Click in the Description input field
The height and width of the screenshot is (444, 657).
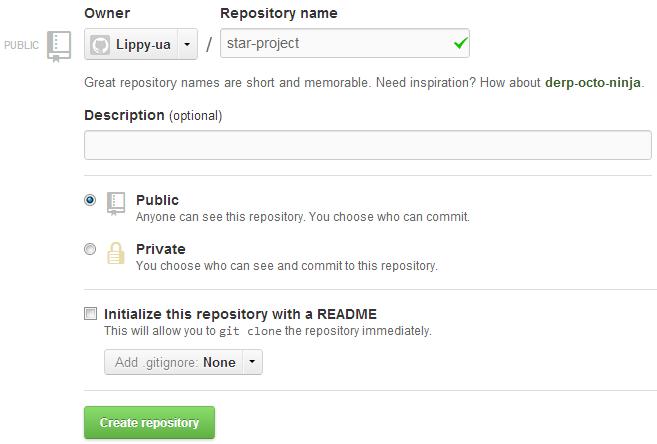367,145
